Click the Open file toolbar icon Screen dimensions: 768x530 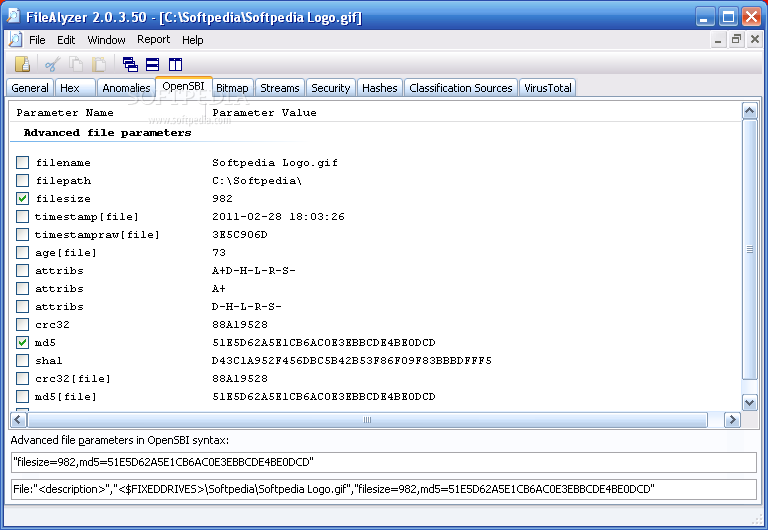[23, 64]
